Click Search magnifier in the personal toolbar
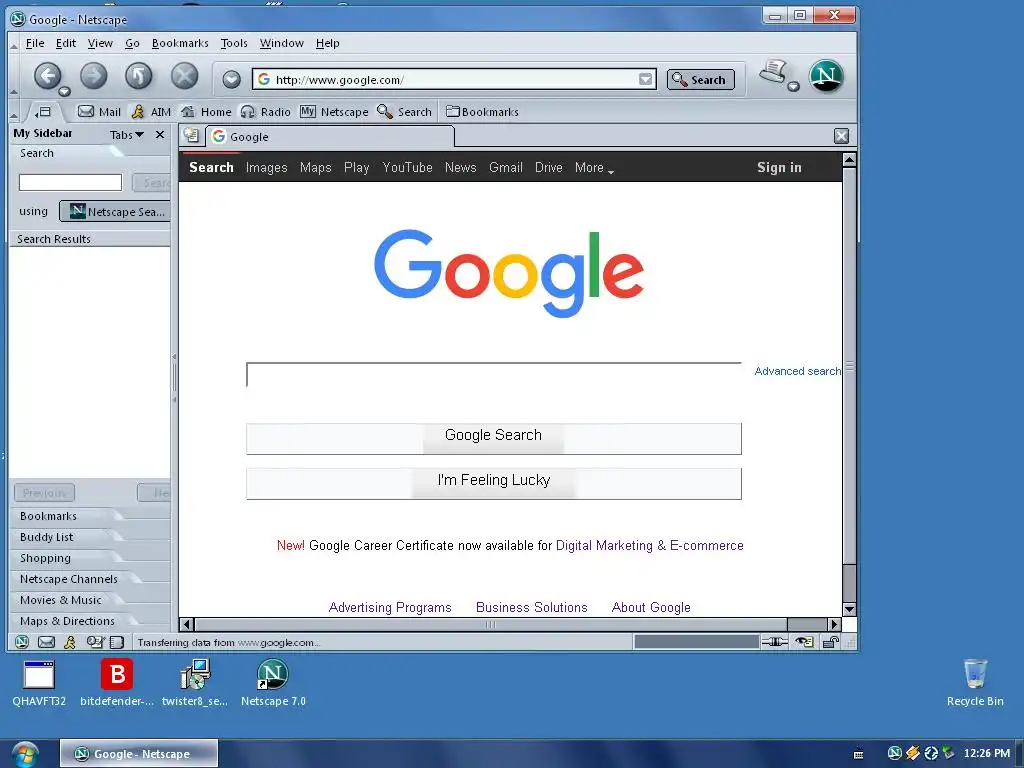This screenshot has width=1024, height=768. tap(405, 112)
